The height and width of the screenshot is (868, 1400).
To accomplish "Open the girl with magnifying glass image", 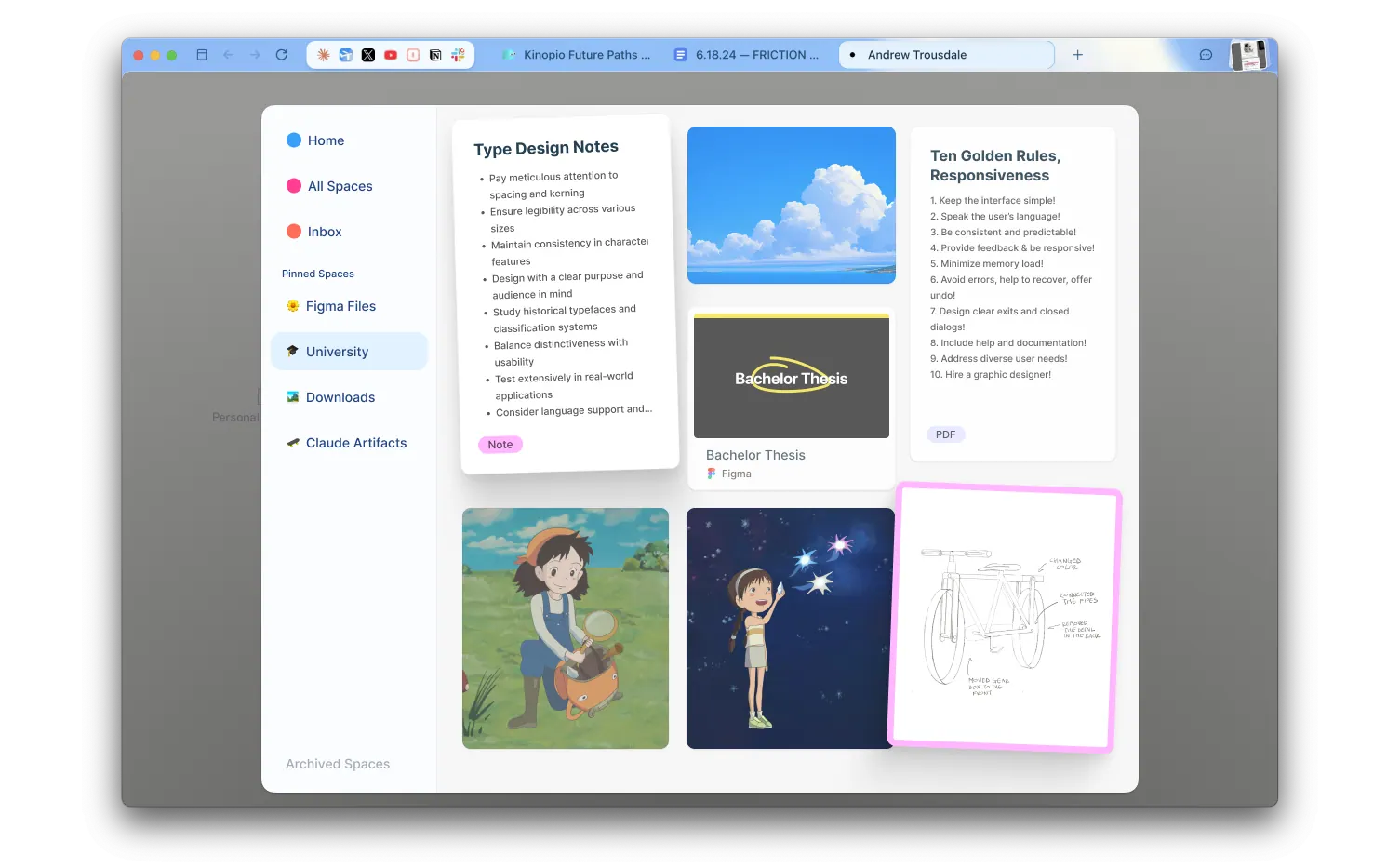I will (566, 628).
